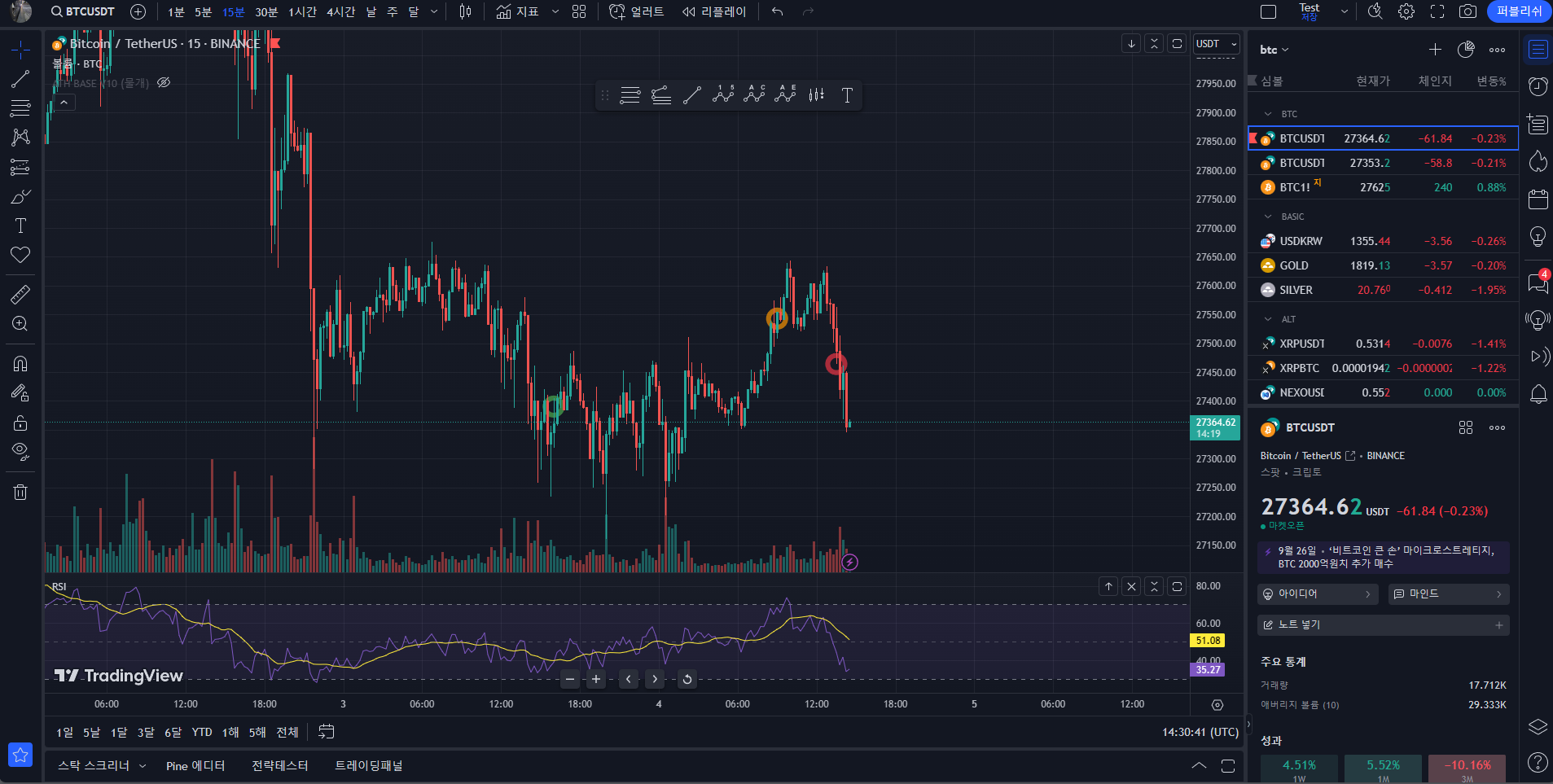Open the layout setup square icon

click(1268, 11)
